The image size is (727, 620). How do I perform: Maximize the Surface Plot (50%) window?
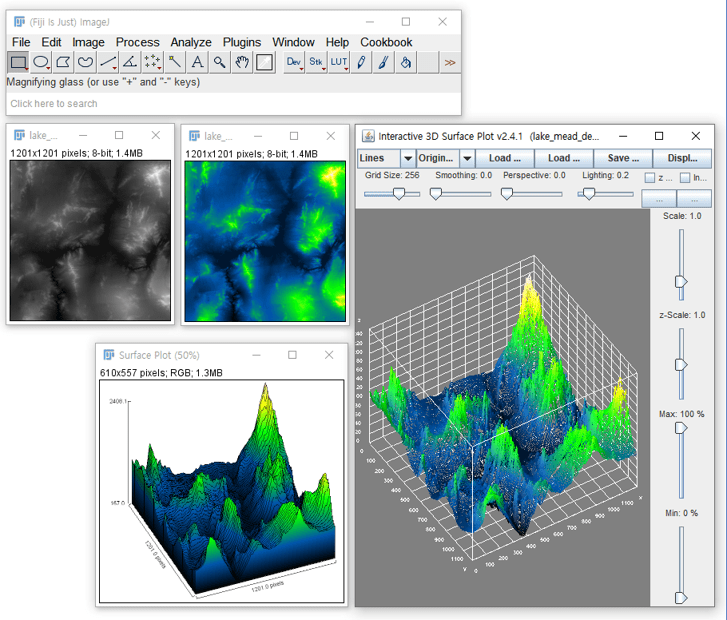pyautogui.click(x=292, y=355)
